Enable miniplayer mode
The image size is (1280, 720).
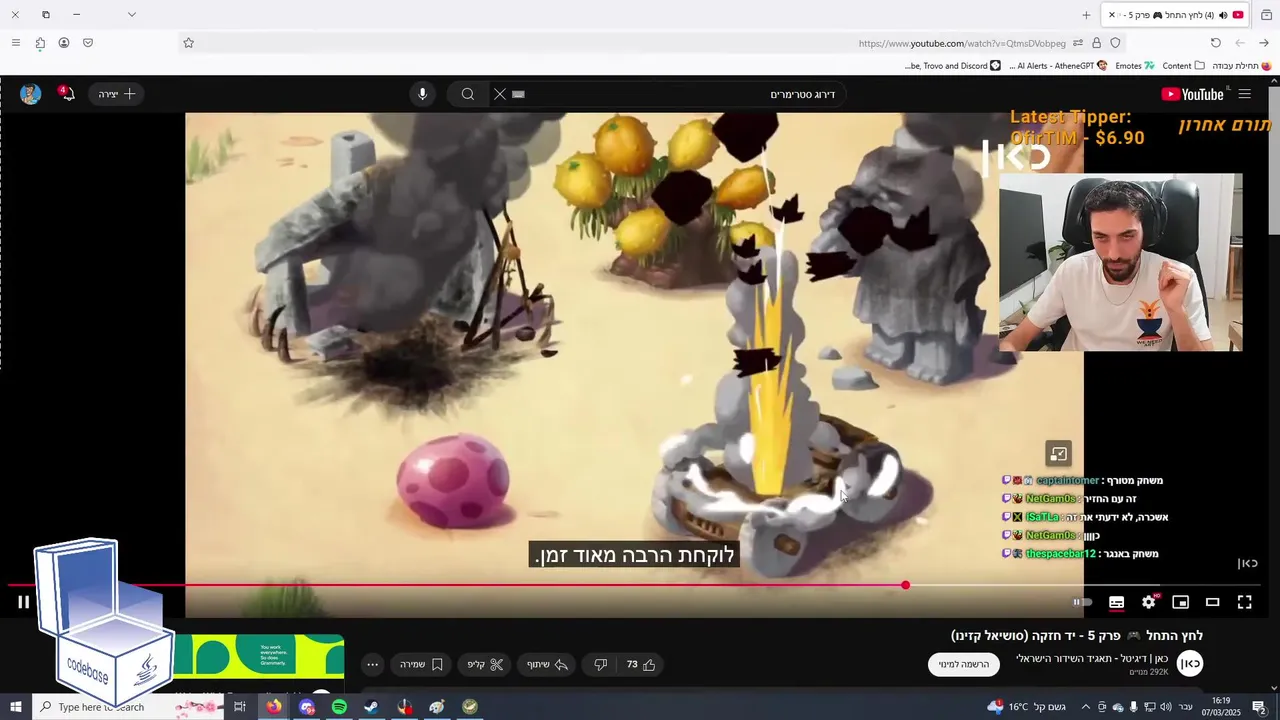pyautogui.click(x=1180, y=602)
